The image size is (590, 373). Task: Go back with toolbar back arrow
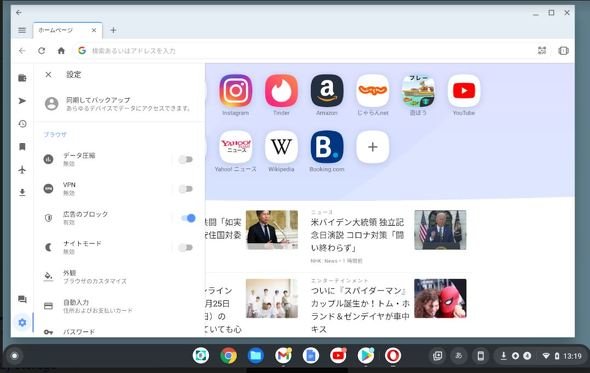click(x=22, y=50)
